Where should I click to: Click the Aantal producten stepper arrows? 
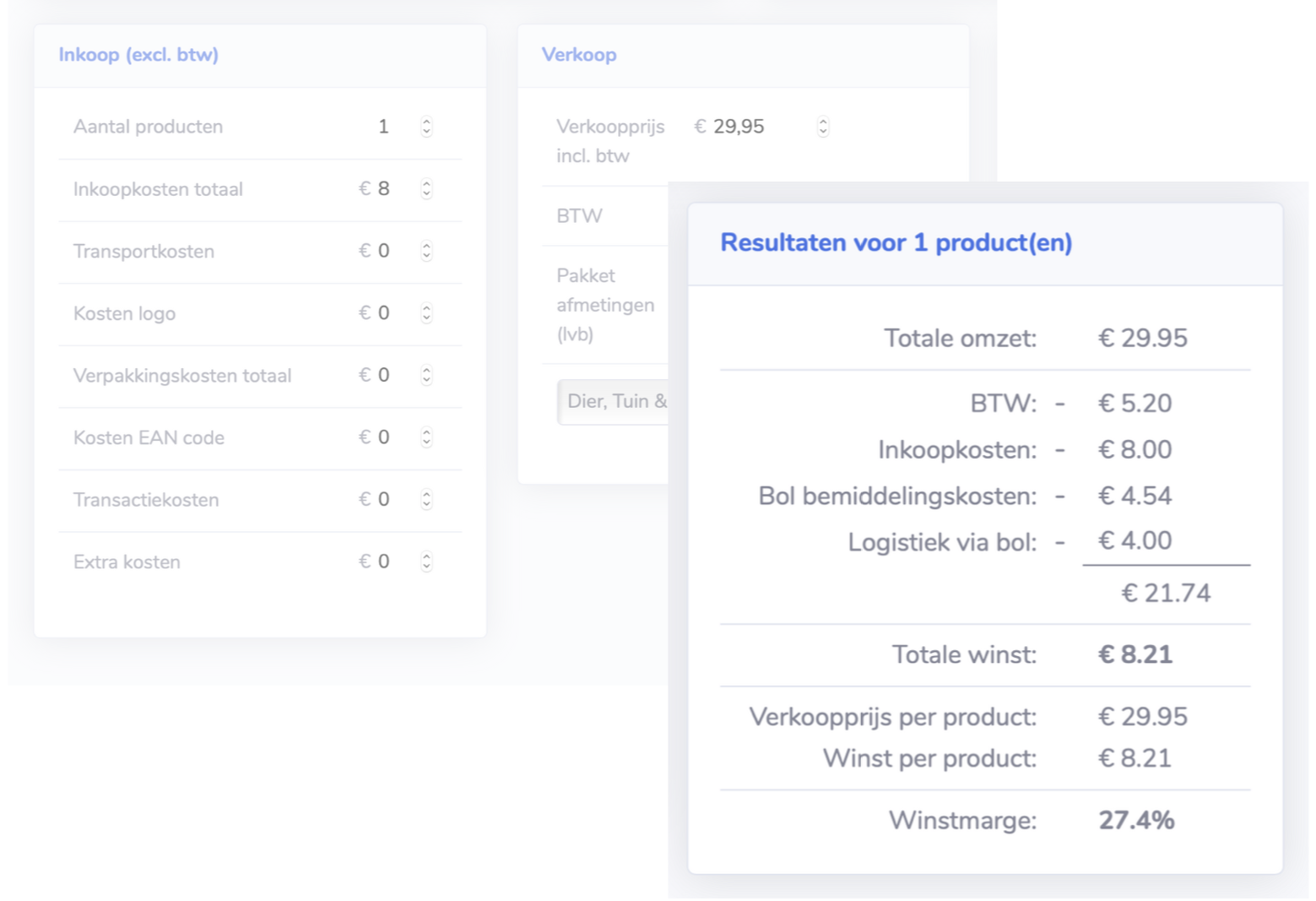click(426, 127)
